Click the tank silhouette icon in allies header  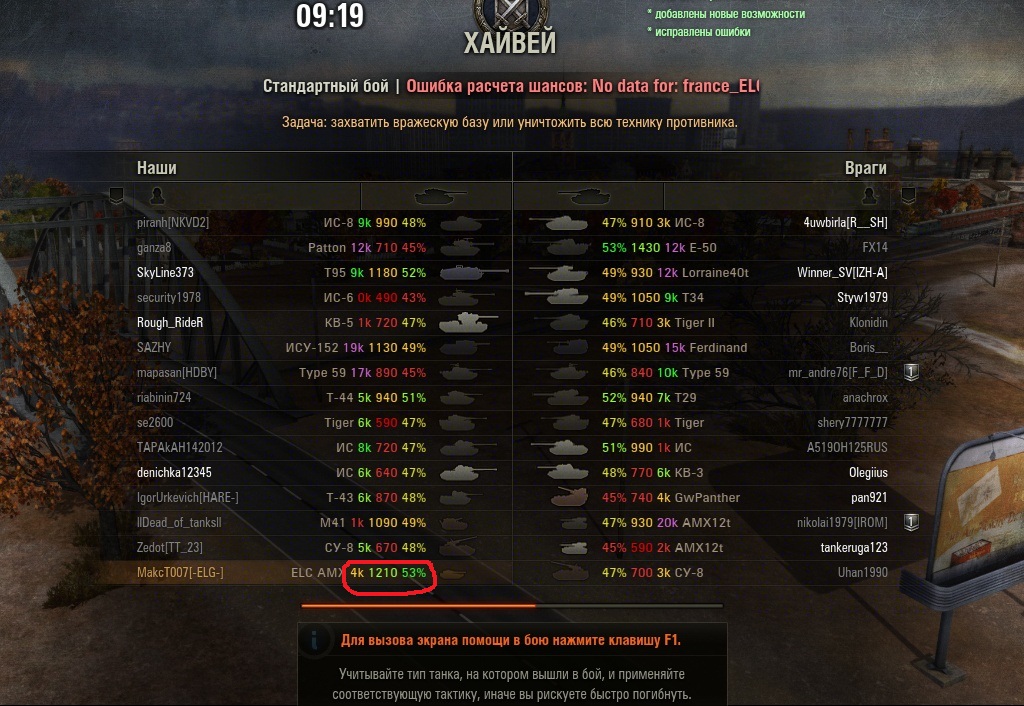[440, 195]
